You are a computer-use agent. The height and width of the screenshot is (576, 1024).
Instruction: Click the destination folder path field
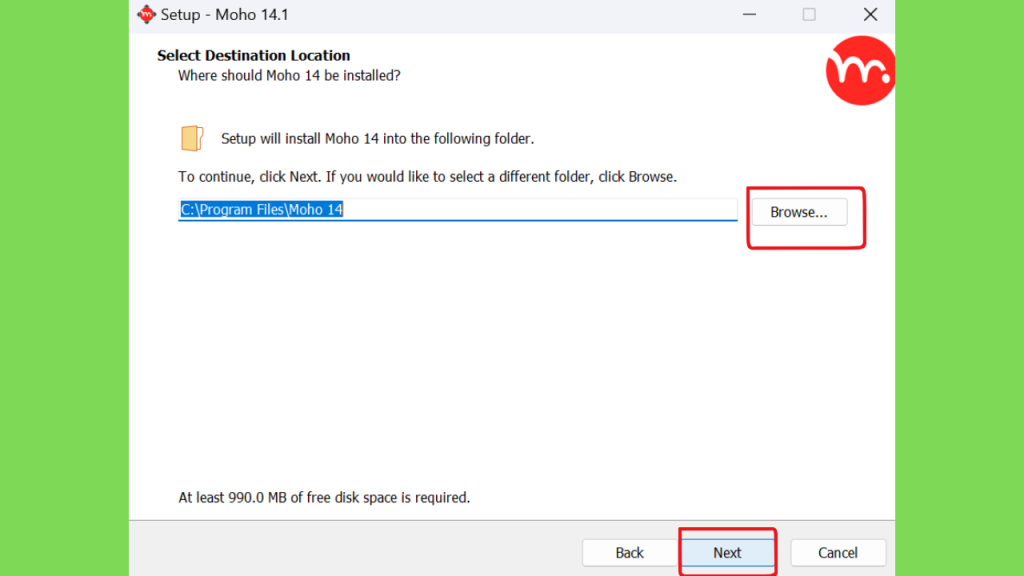click(x=457, y=210)
